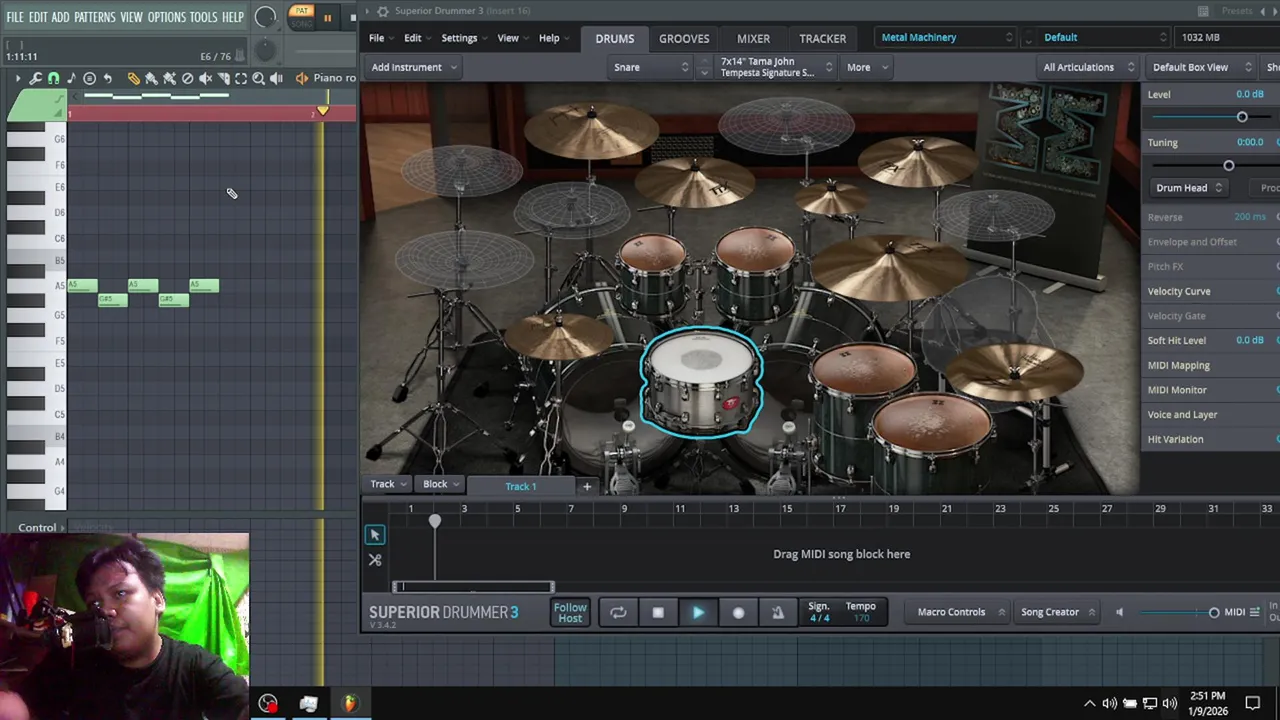Click the Windows notification center icon
This screenshot has height=720, width=1280.
(x=1253, y=703)
